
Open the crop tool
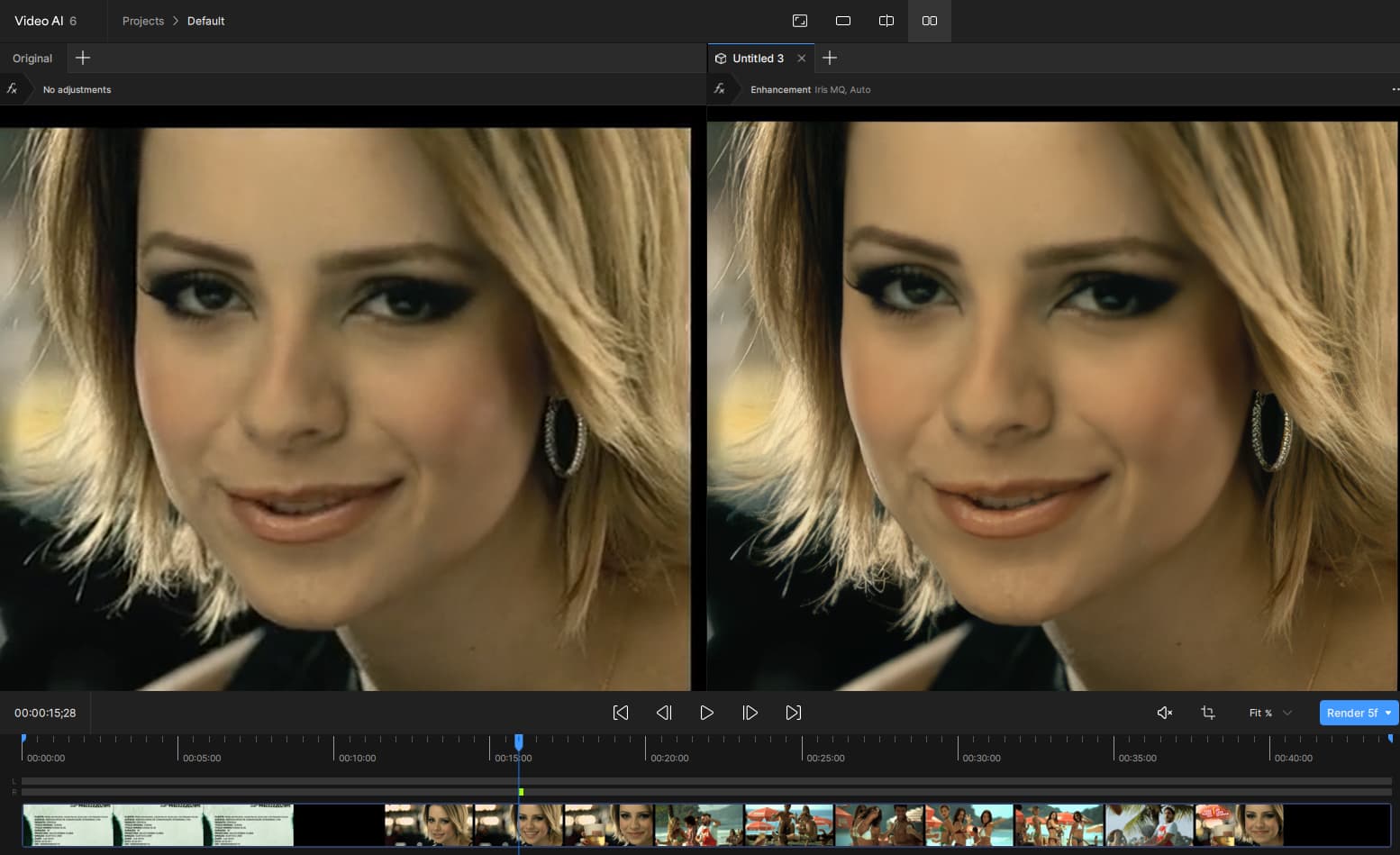pyautogui.click(x=1208, y=713)
